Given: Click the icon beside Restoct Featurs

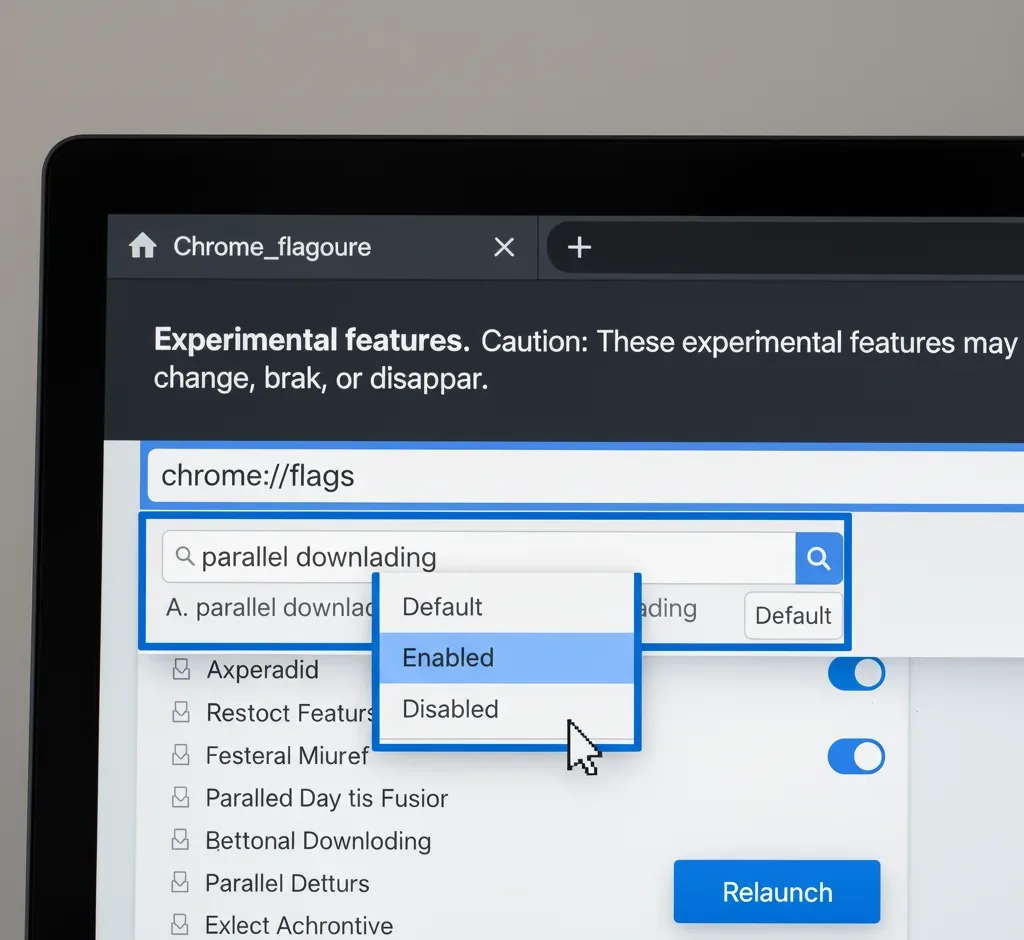Looking at the screenshot, I should click(181, 713).
